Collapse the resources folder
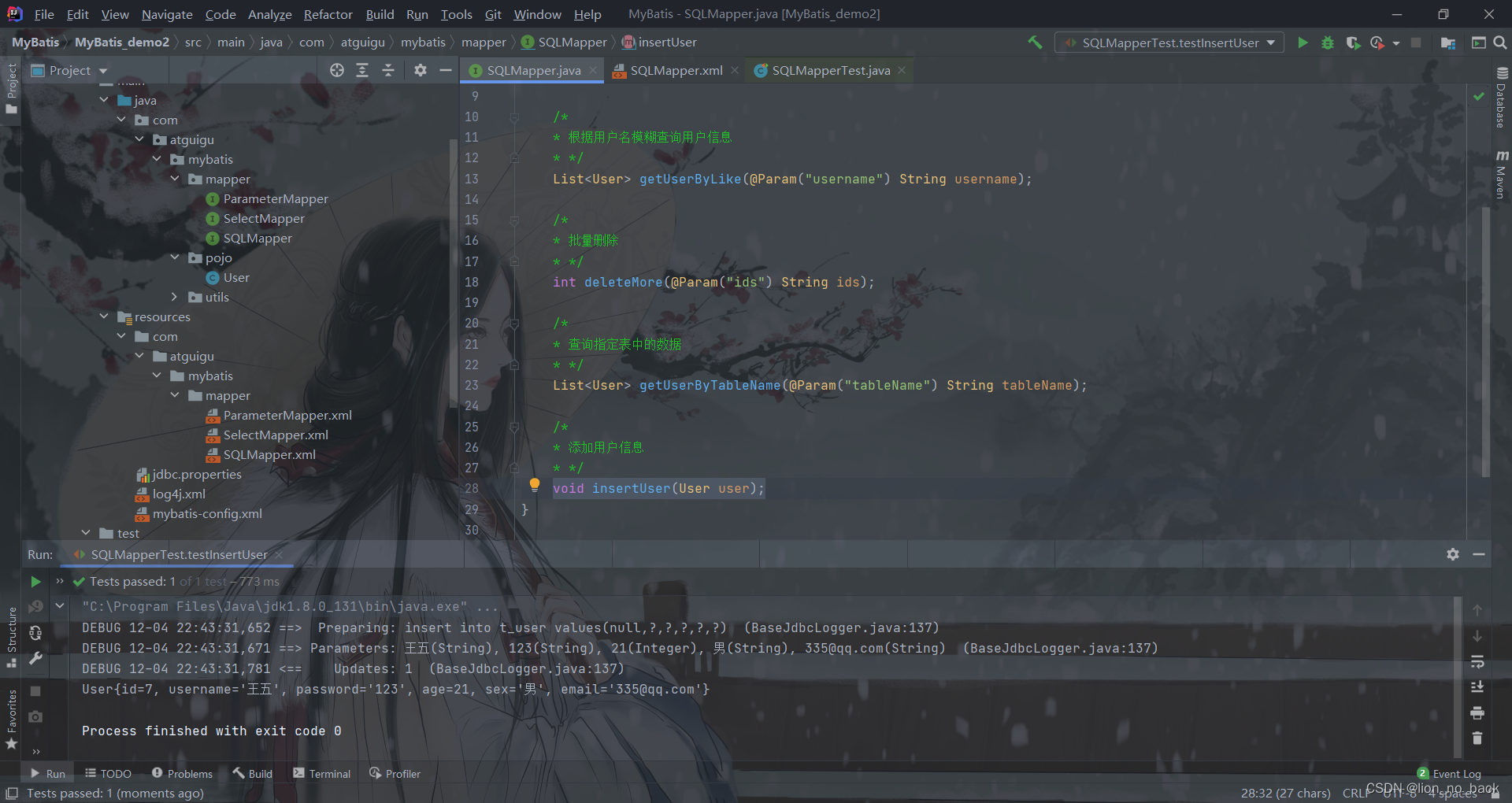The image size is (1512, 803). [104, 316]
